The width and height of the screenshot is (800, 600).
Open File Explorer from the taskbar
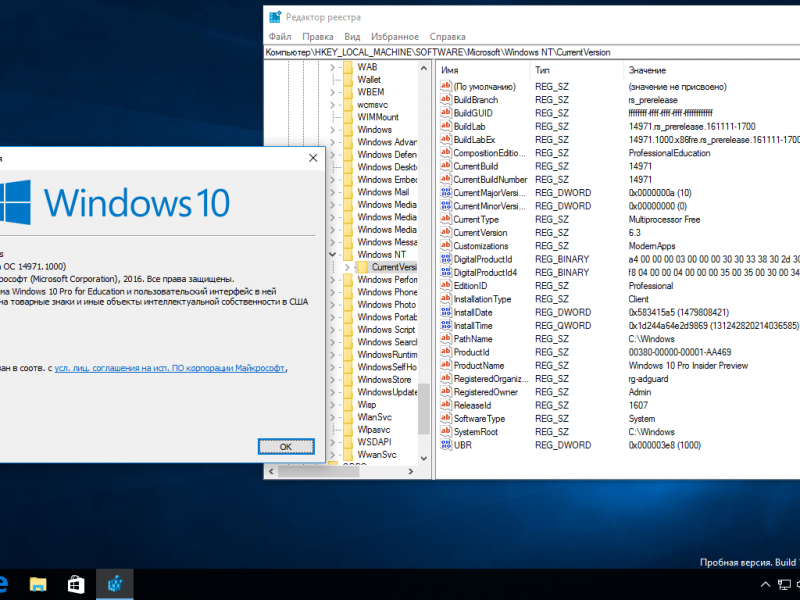[x=38, y=584]
